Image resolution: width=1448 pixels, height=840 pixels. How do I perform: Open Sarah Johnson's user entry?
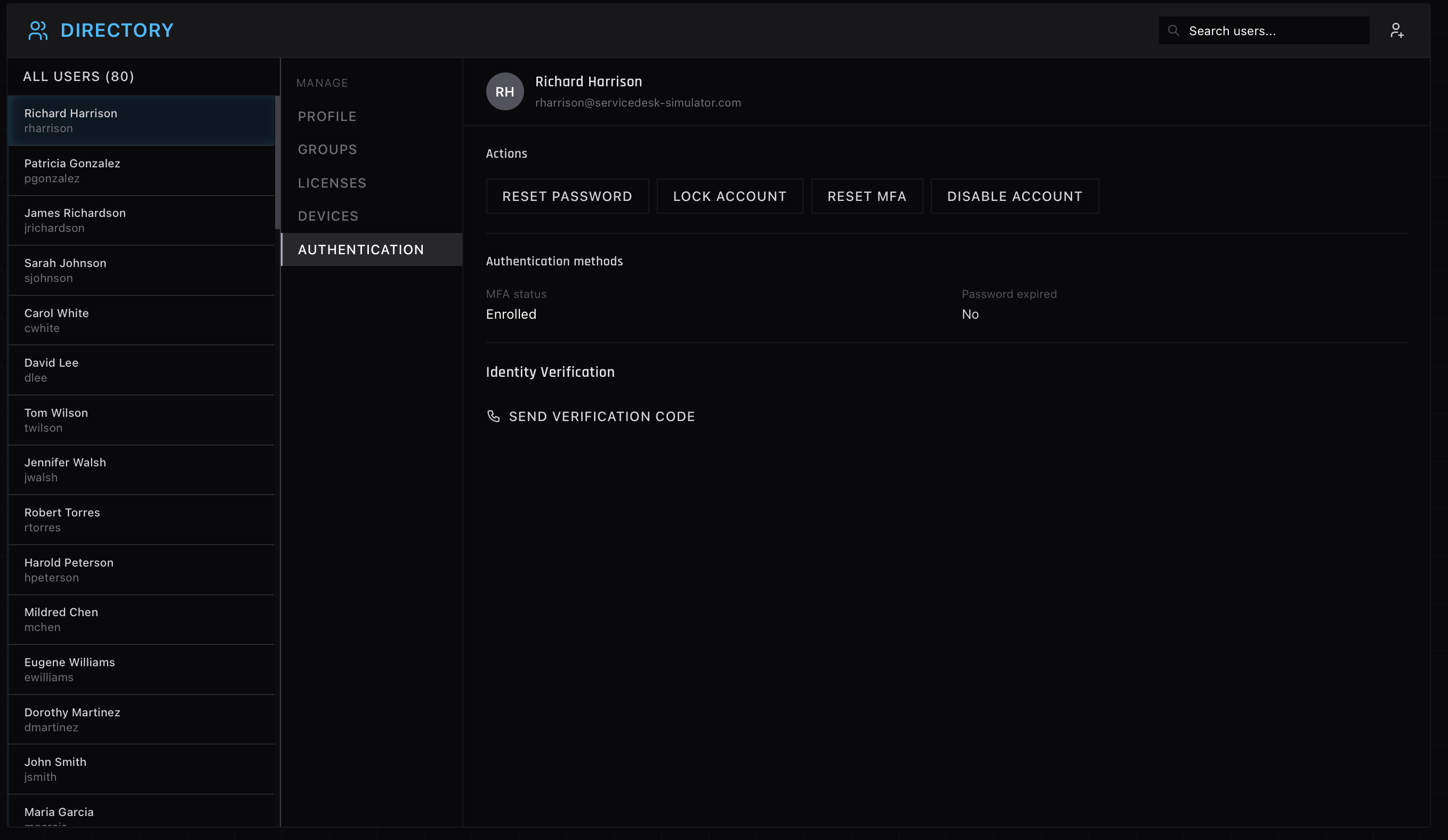coord(141,271)
